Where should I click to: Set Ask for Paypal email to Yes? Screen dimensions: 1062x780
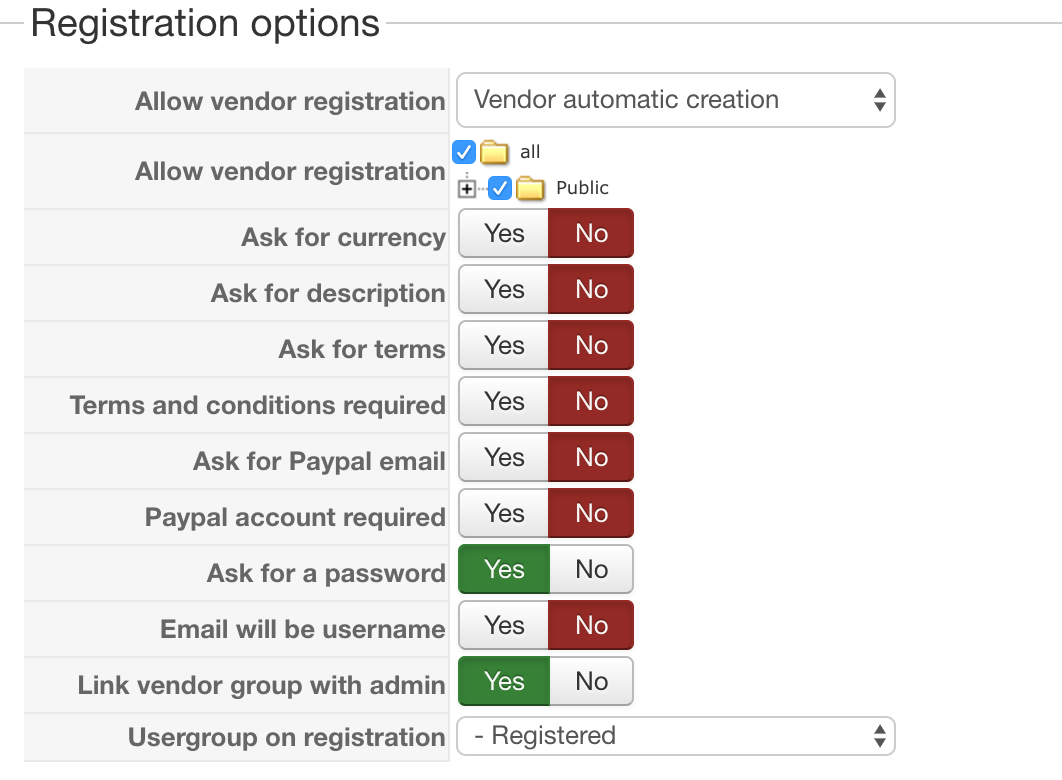(504, 457)
